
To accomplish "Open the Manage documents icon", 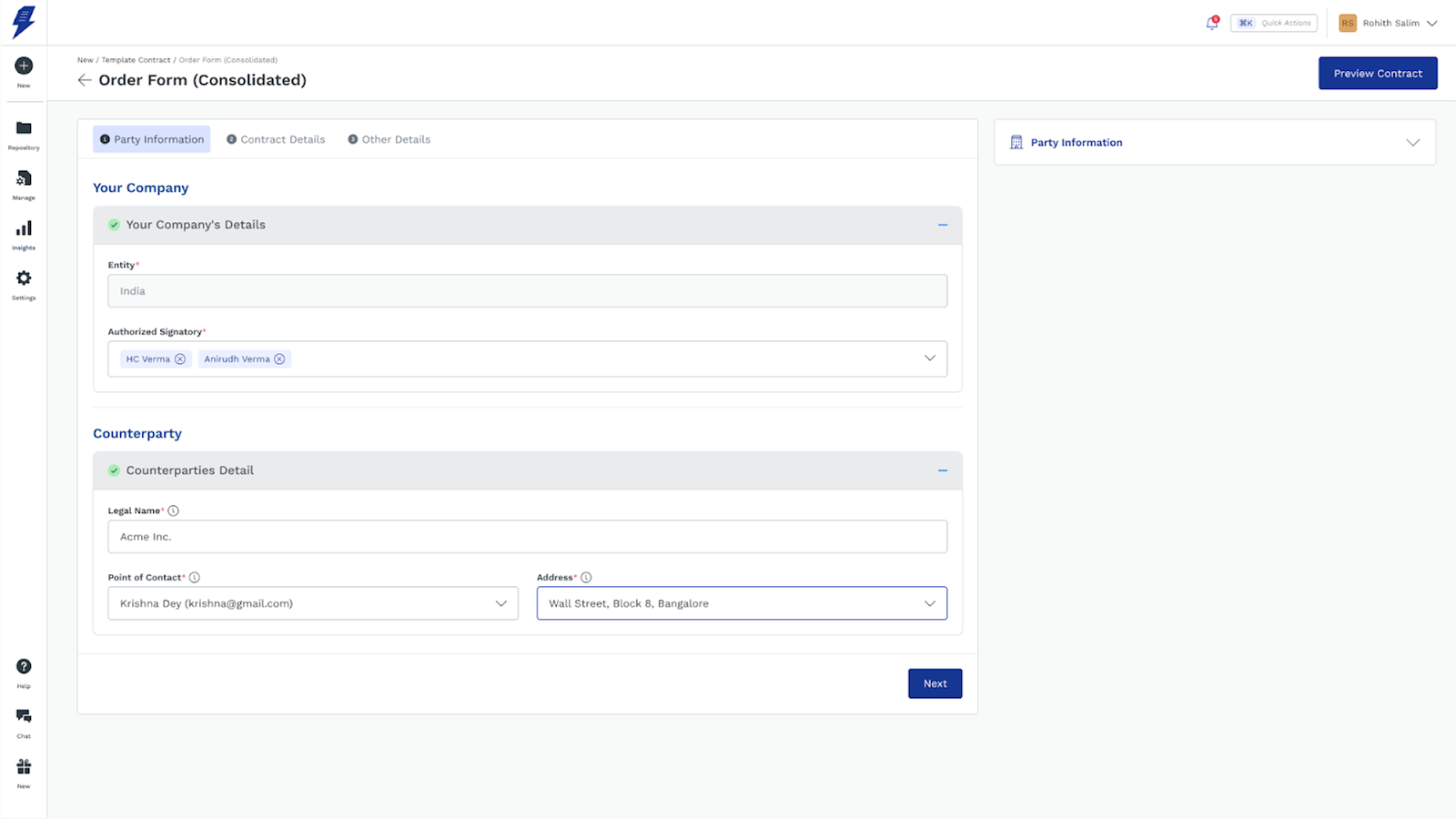I will click(24, 179).
